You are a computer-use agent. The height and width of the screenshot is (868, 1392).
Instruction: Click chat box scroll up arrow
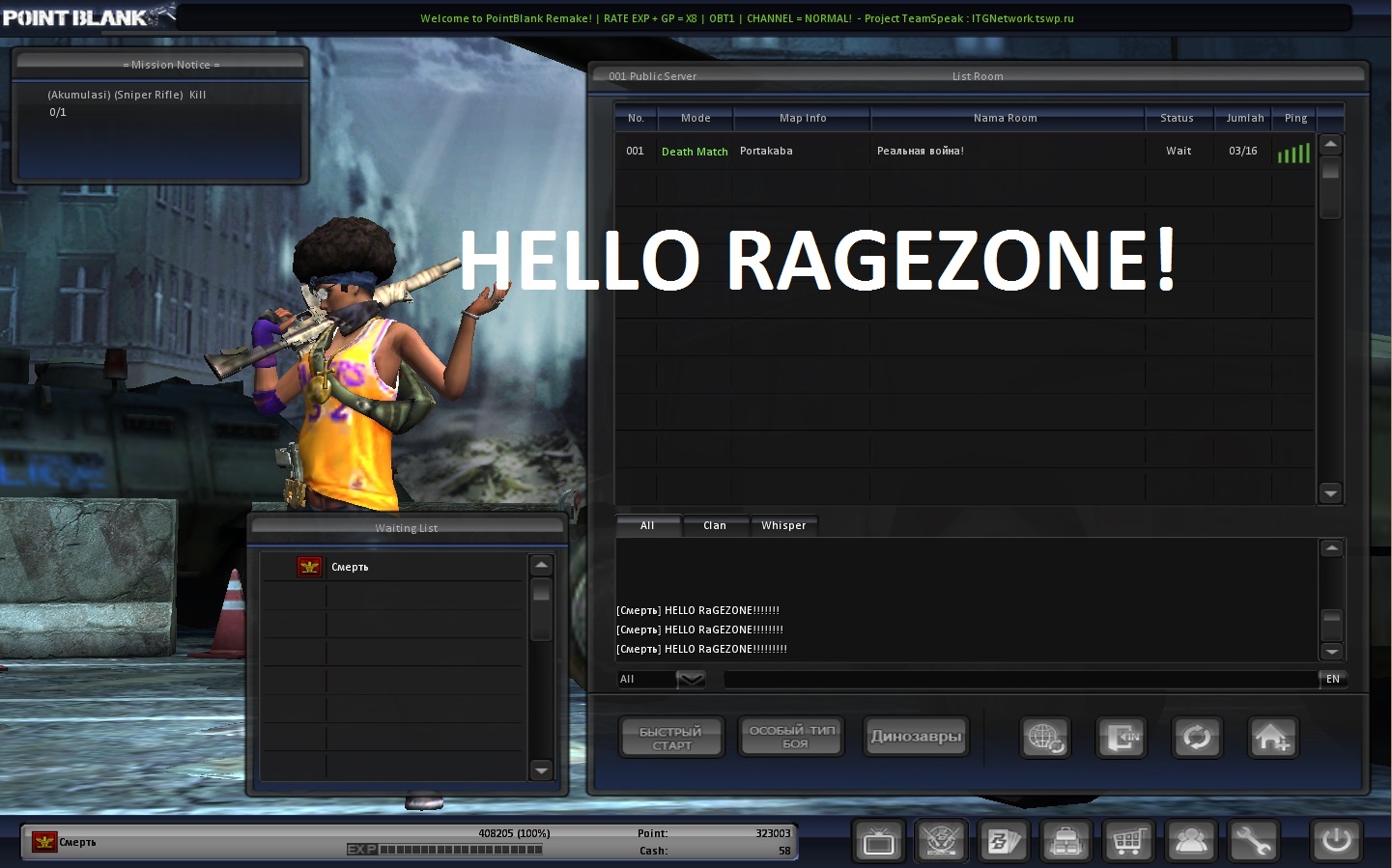1332,548
